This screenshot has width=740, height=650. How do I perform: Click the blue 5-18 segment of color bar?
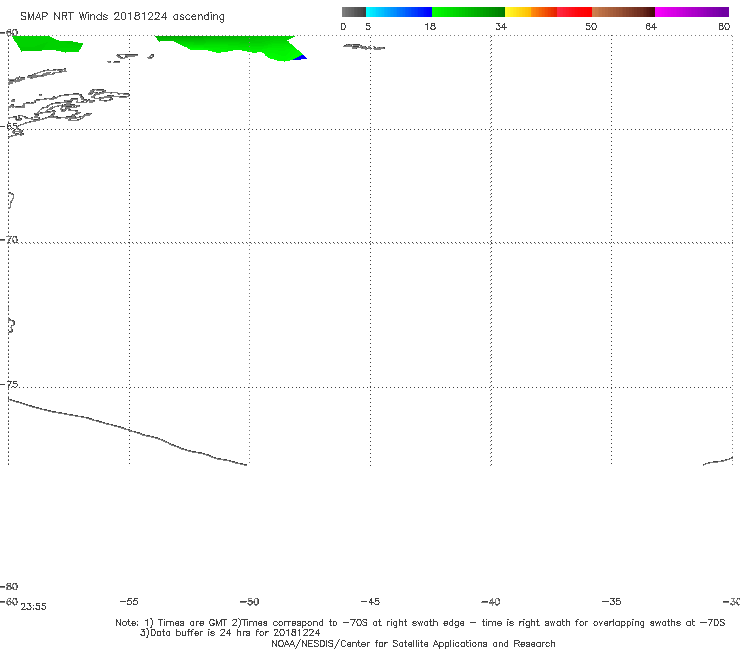click(x=399, y=12)
